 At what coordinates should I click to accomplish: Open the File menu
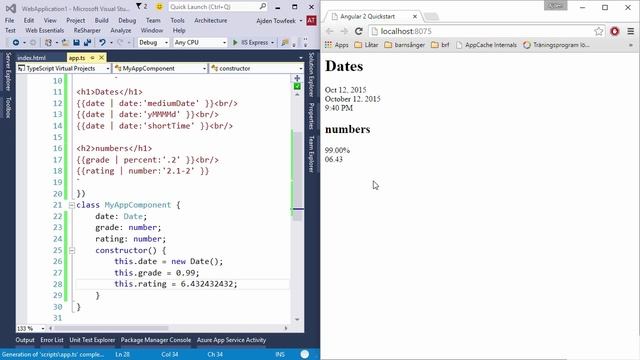coord(9,20)
